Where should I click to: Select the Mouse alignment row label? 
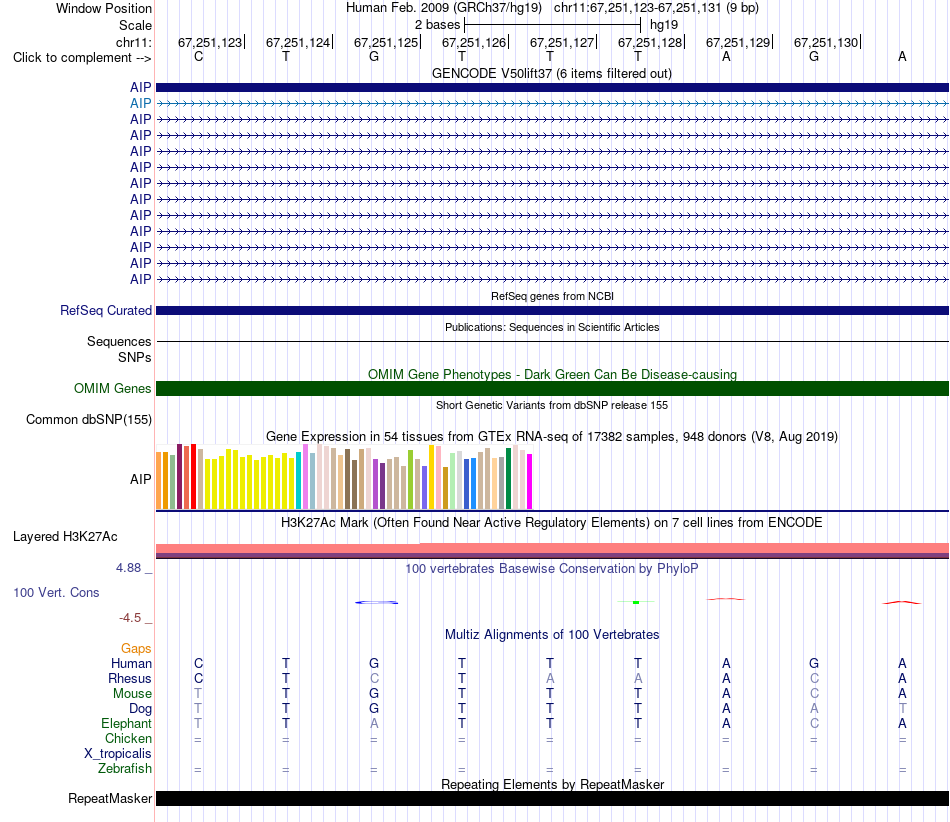[x=132, y=694]
